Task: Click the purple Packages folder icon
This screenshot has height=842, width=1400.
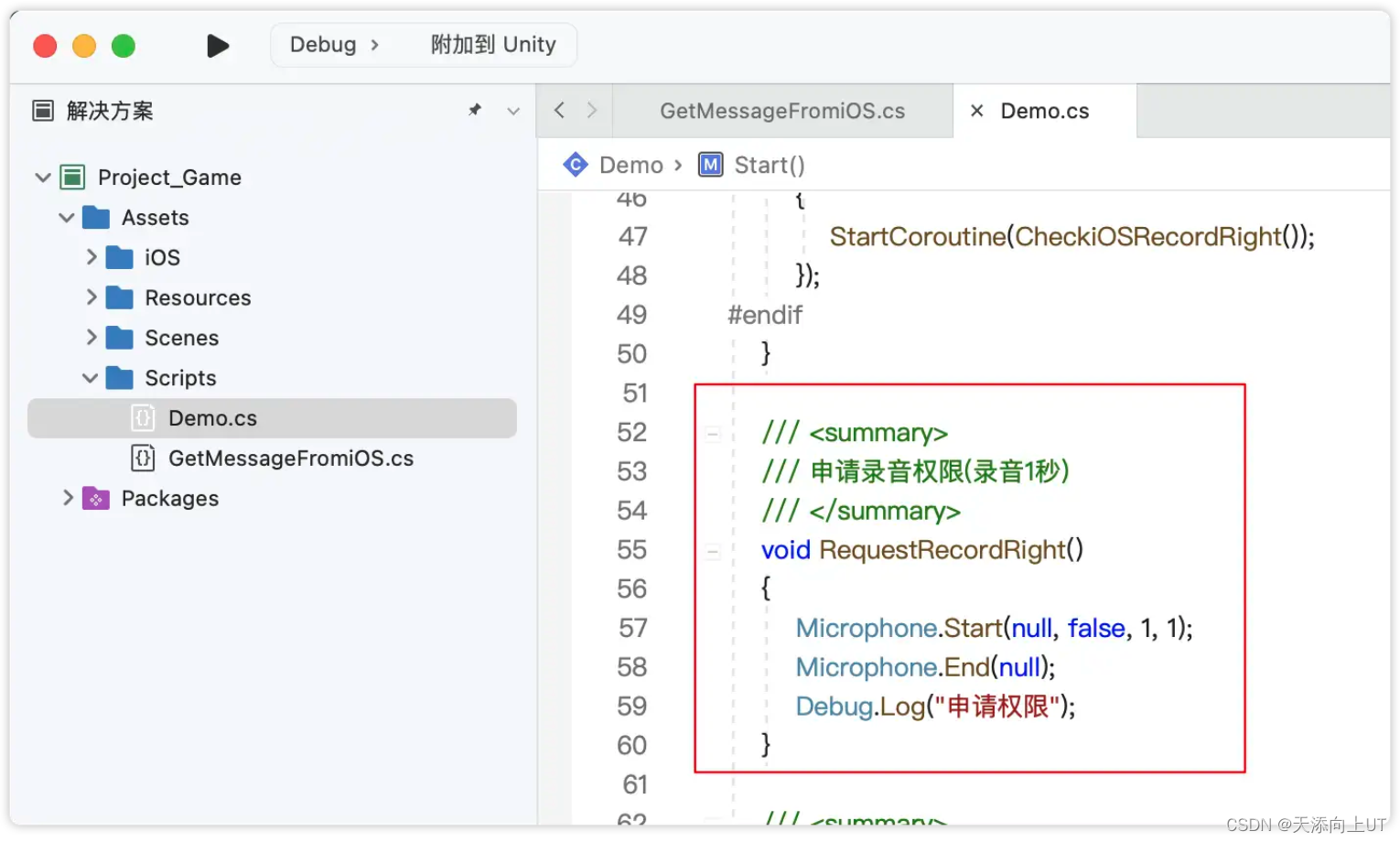Action: tap(96, 499)
